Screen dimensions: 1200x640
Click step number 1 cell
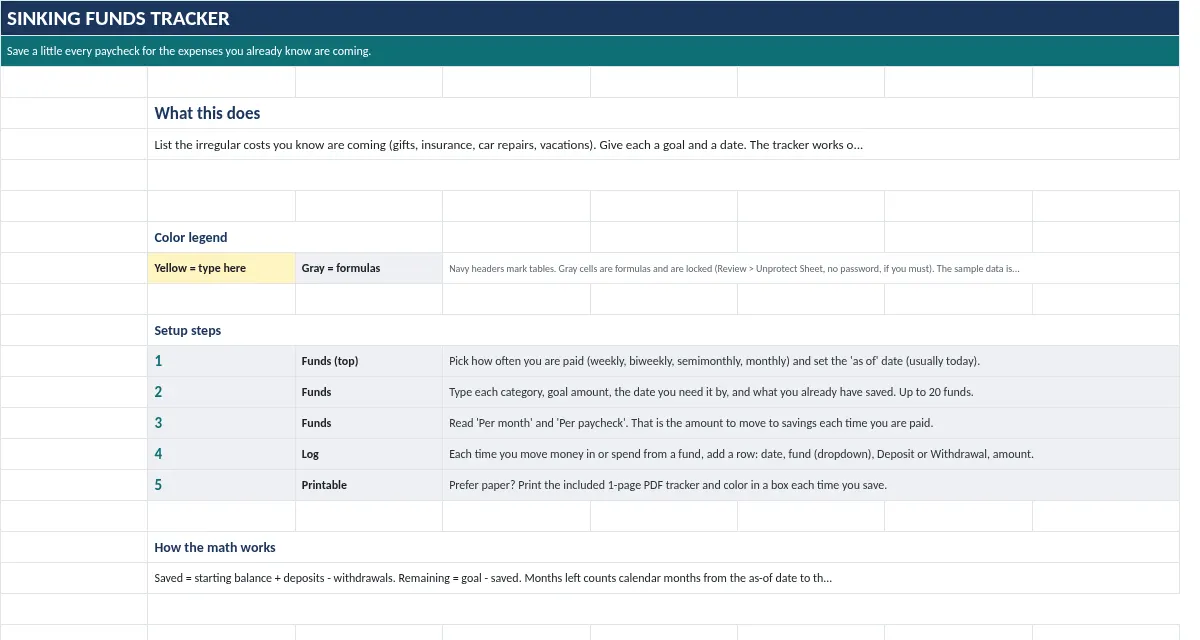(x=221, y=361)
